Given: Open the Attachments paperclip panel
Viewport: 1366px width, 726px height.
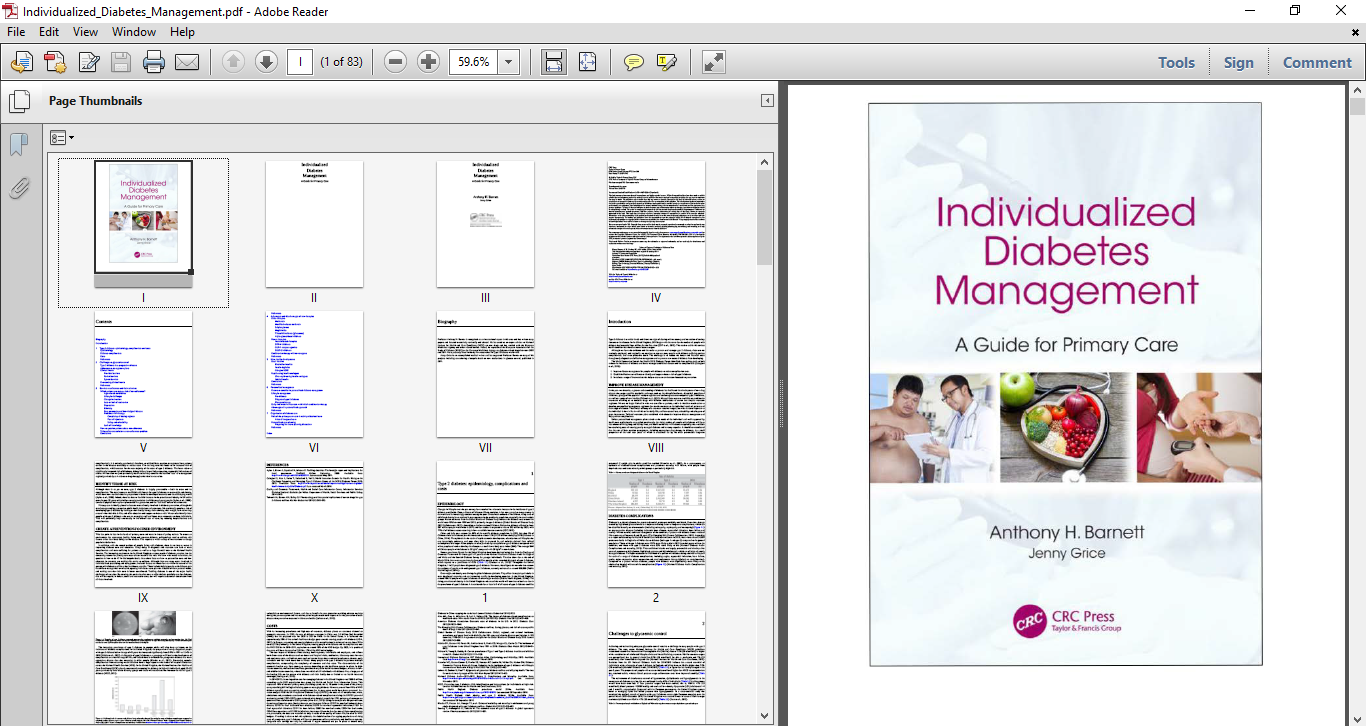Looking at the screenshot, I should pyautogui.click(x=19, y=188).
